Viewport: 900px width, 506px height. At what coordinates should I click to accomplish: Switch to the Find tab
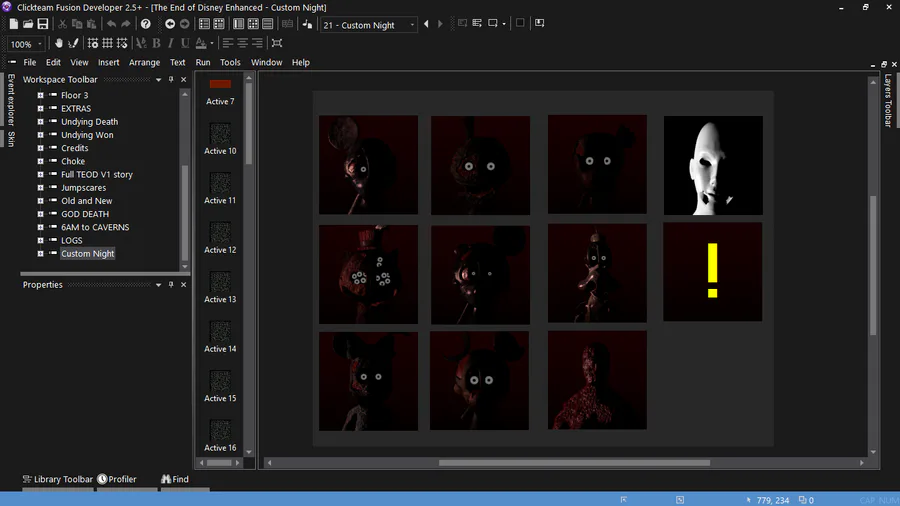175,479
